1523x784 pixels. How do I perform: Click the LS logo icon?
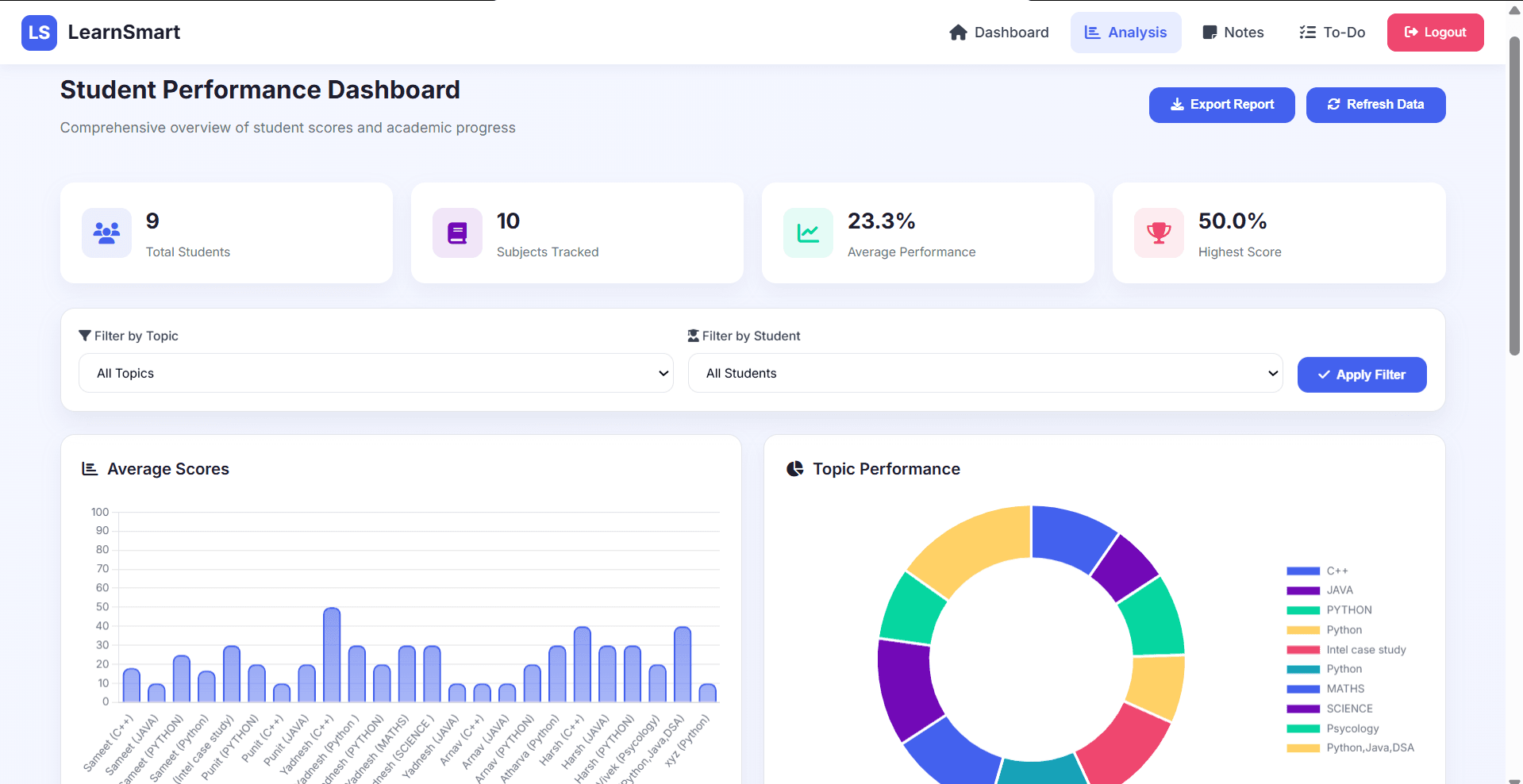coord(39,33)
